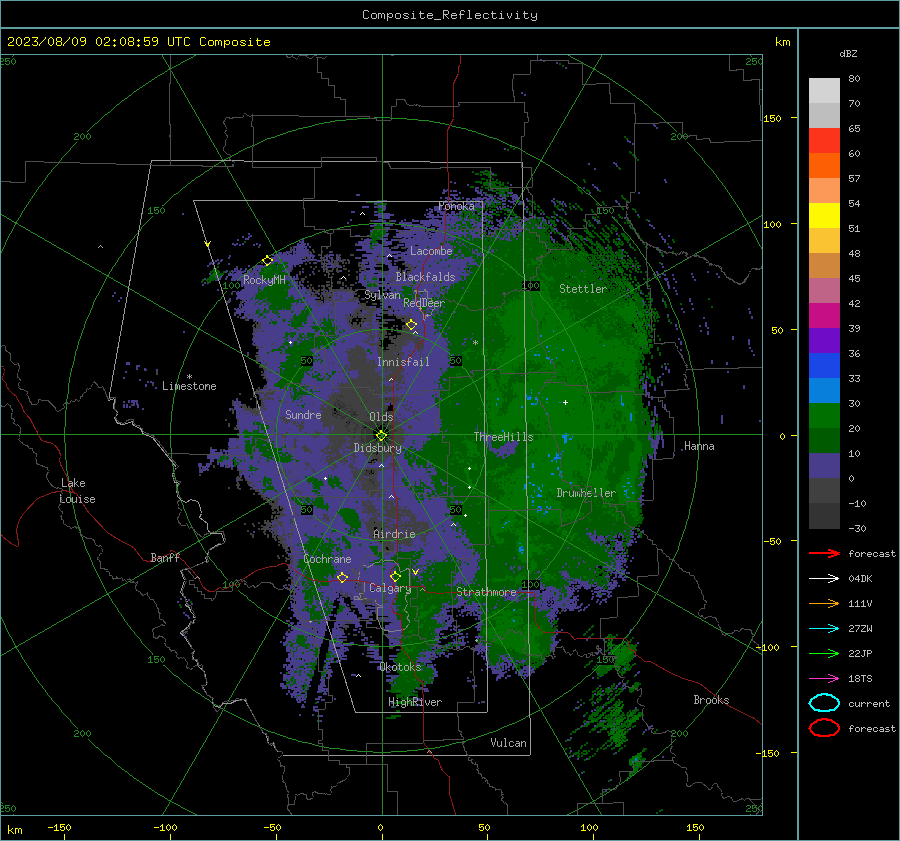
Task: Click the Lacombe town label
Action: coord(431,251)
